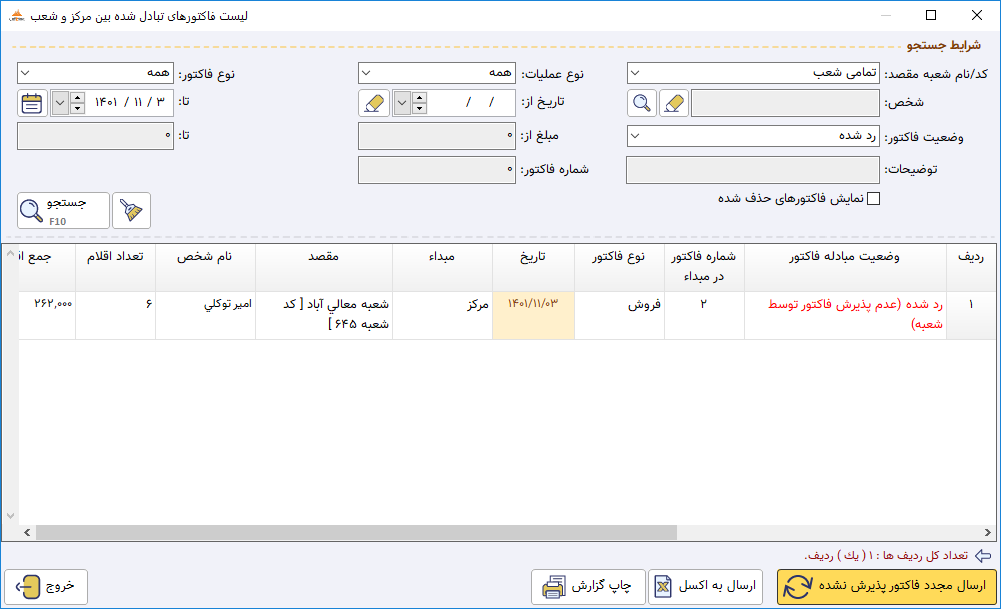1001x609 pixels.
Task: Click the 'خروج' exit button
Action: click(x=46, y=587)
